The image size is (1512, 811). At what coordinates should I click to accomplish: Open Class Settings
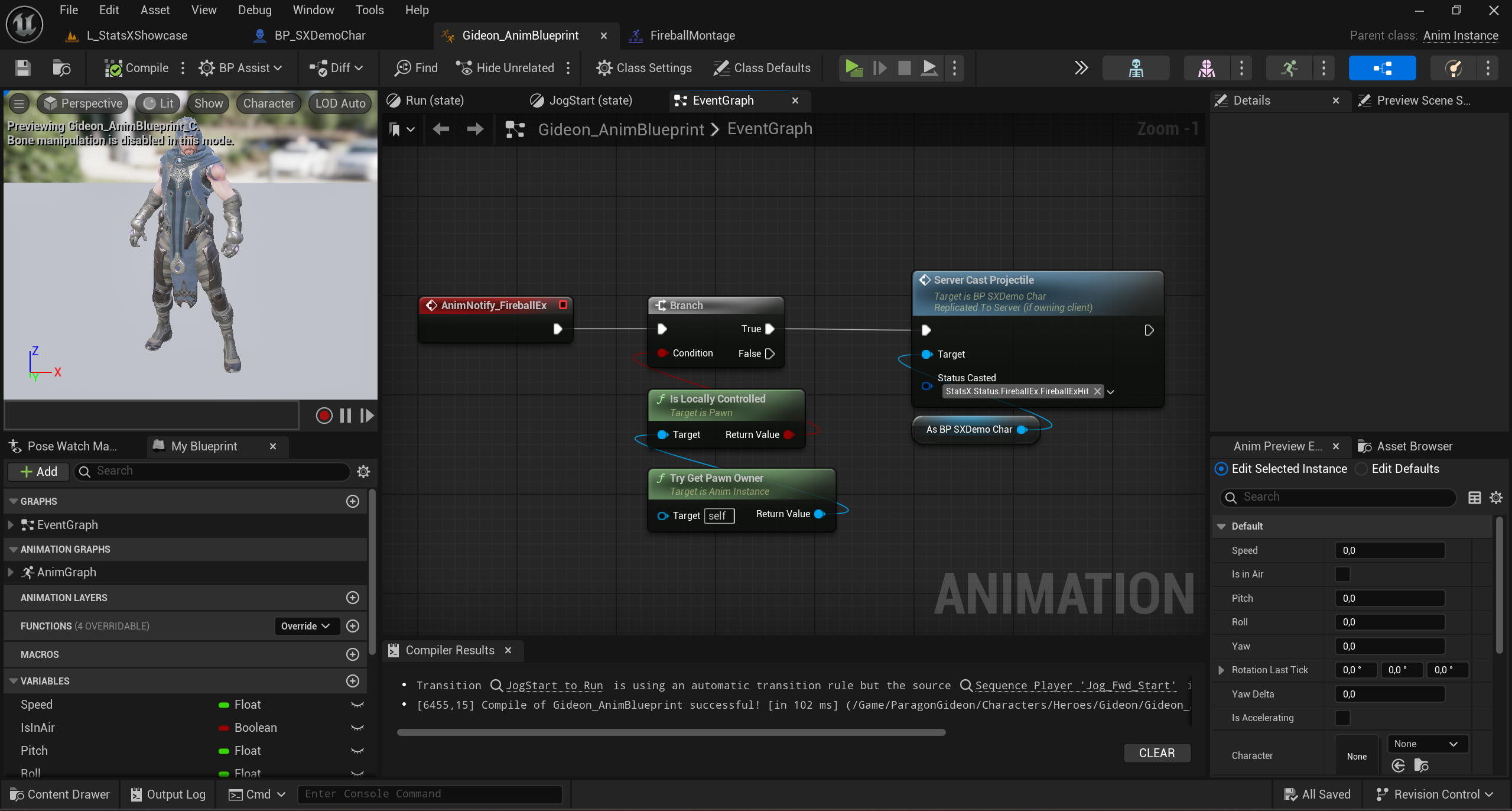(644, 68)
